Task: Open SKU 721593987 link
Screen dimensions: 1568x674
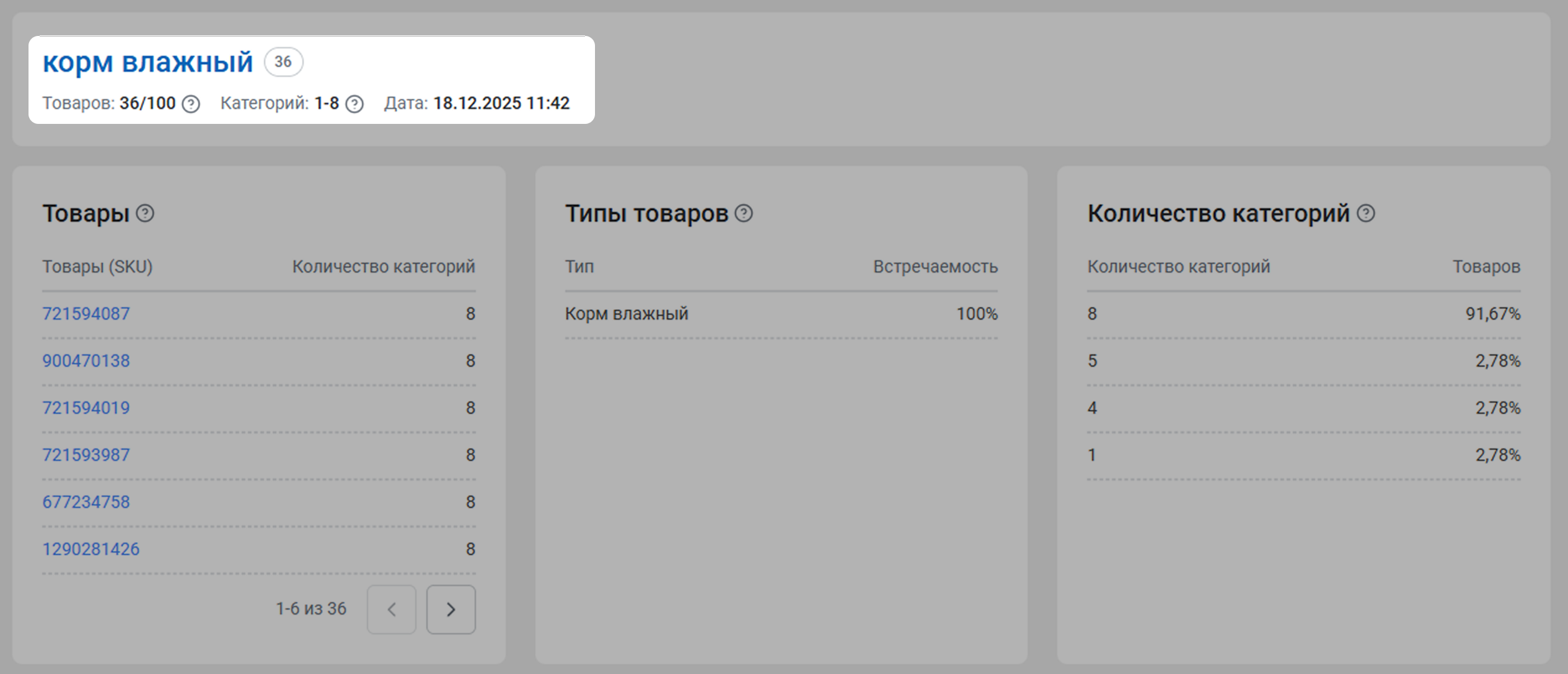Action: [x=86, y=455]
